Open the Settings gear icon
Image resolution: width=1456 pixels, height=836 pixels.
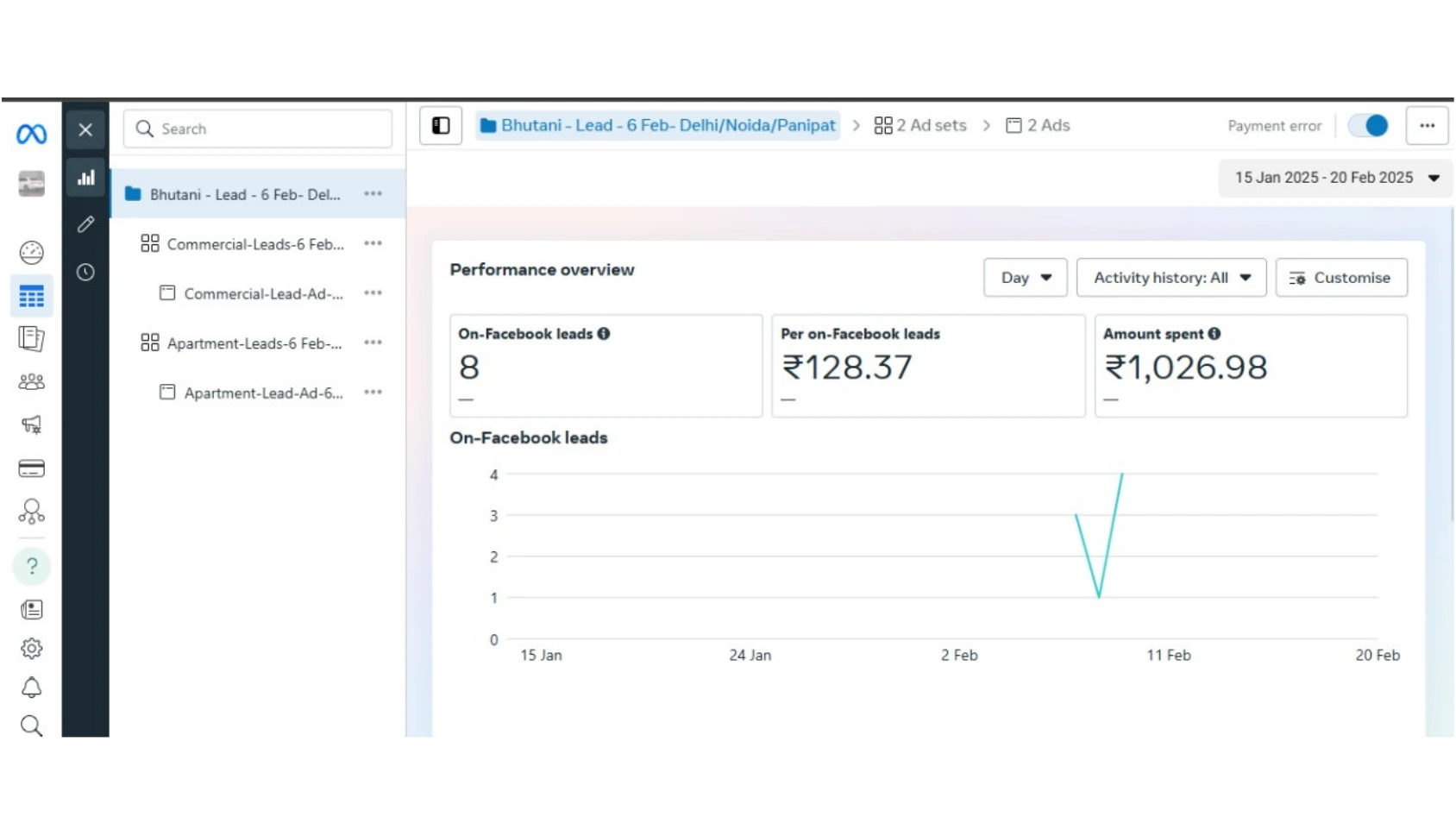point(31,648)
